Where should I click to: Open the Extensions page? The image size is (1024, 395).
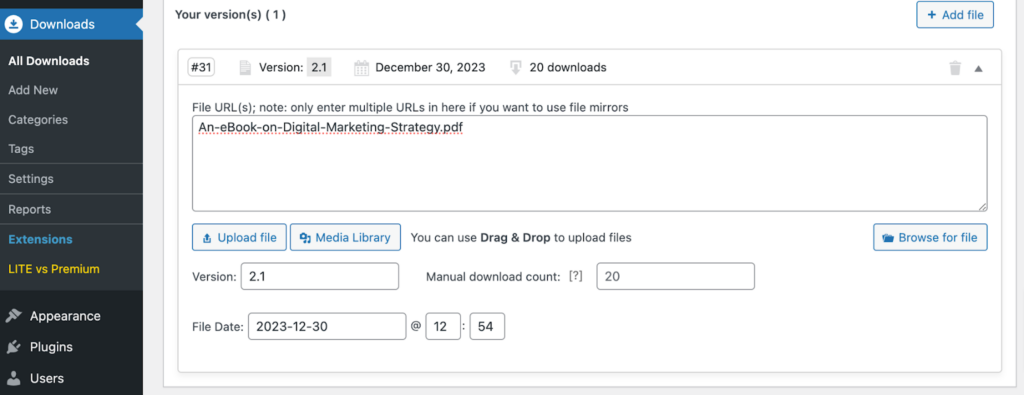(40, 239)
